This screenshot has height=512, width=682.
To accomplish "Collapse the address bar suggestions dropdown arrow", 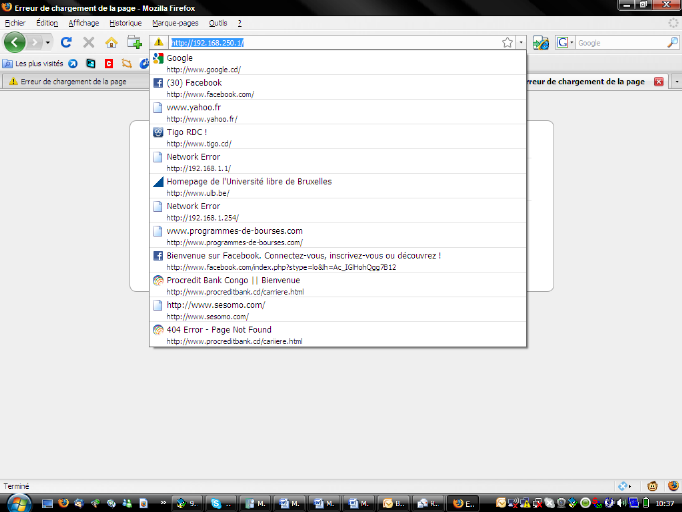I will pos(521,43).
